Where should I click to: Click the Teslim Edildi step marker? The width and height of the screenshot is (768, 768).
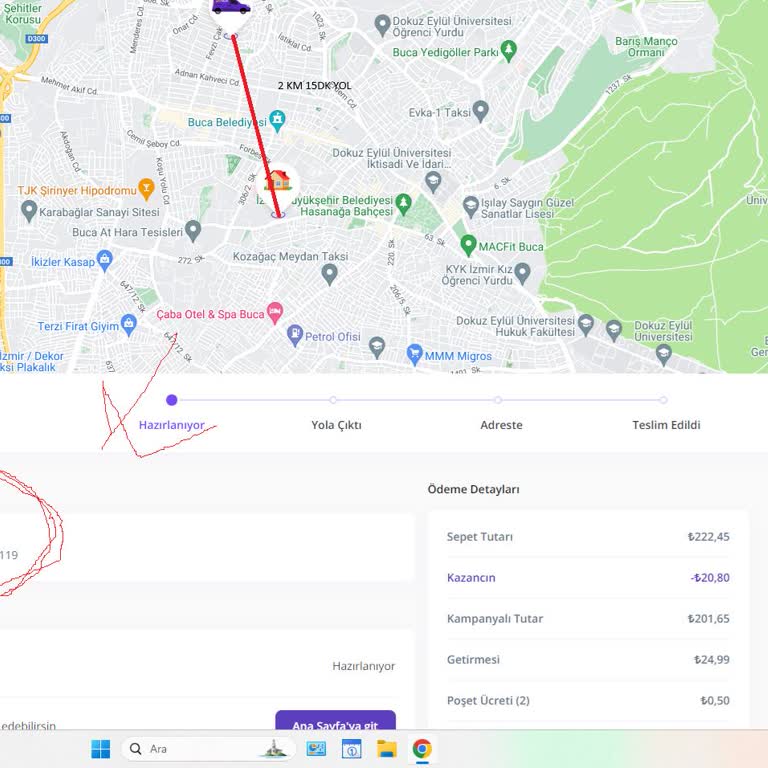[x=663, y=400]
